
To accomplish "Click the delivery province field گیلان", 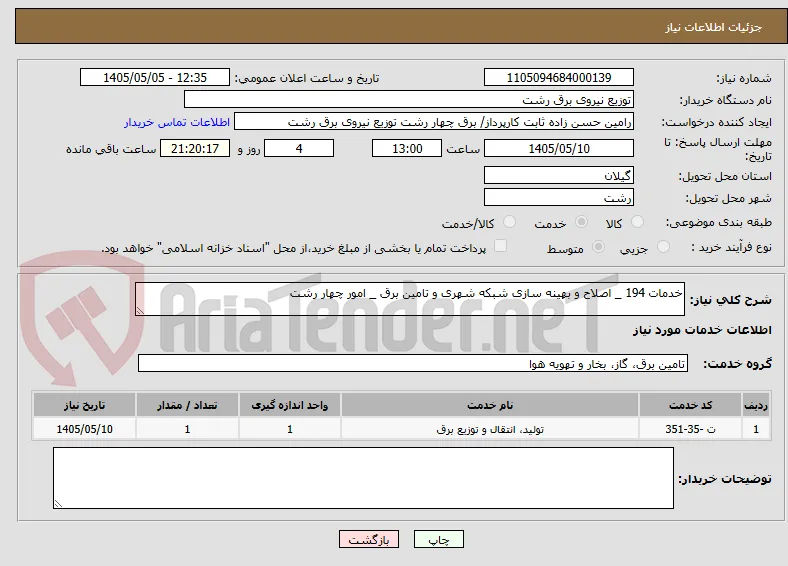I will click(559, 175).
